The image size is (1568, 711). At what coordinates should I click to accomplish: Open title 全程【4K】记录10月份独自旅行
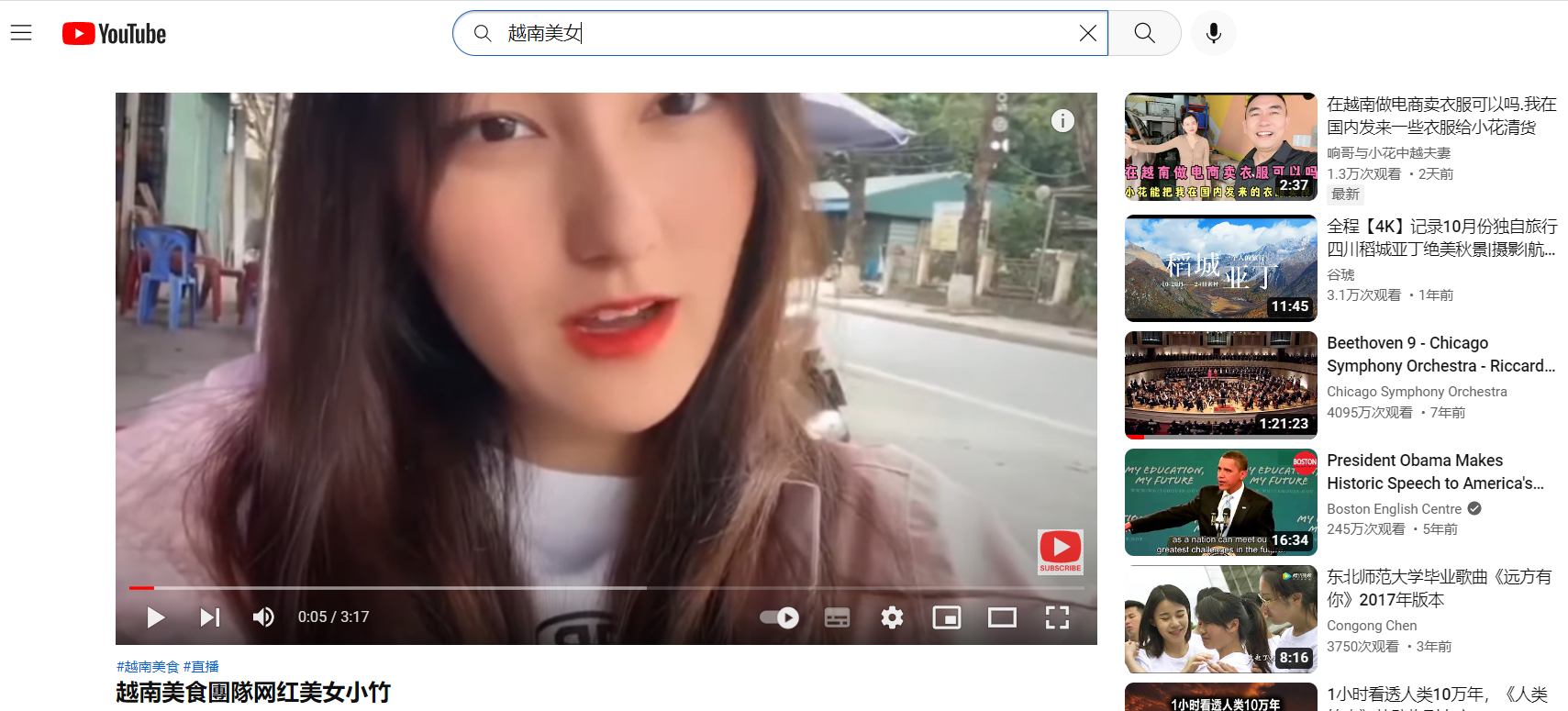point(1441,238)
